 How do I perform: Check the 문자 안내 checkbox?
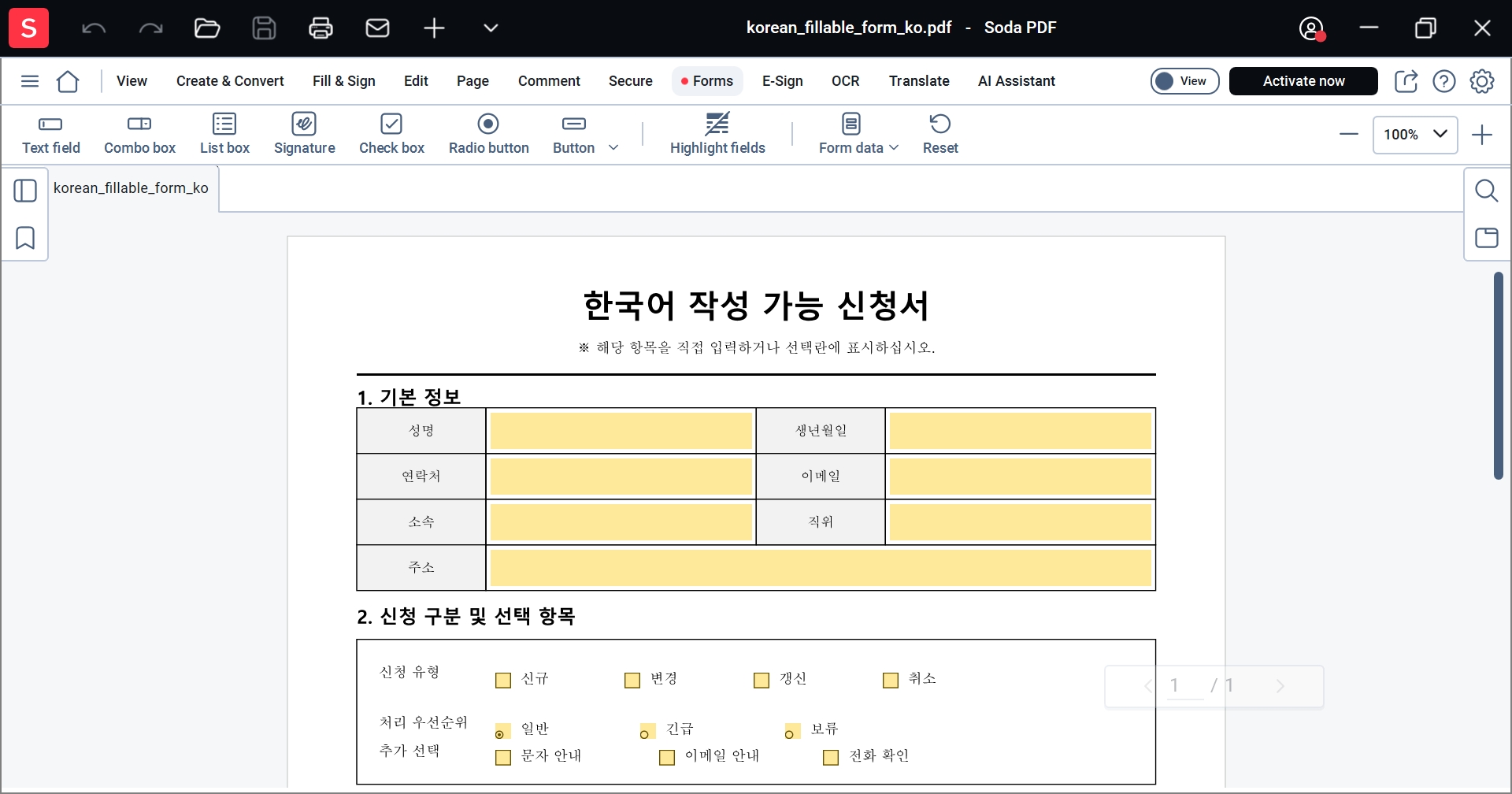(x=503, y=758)
